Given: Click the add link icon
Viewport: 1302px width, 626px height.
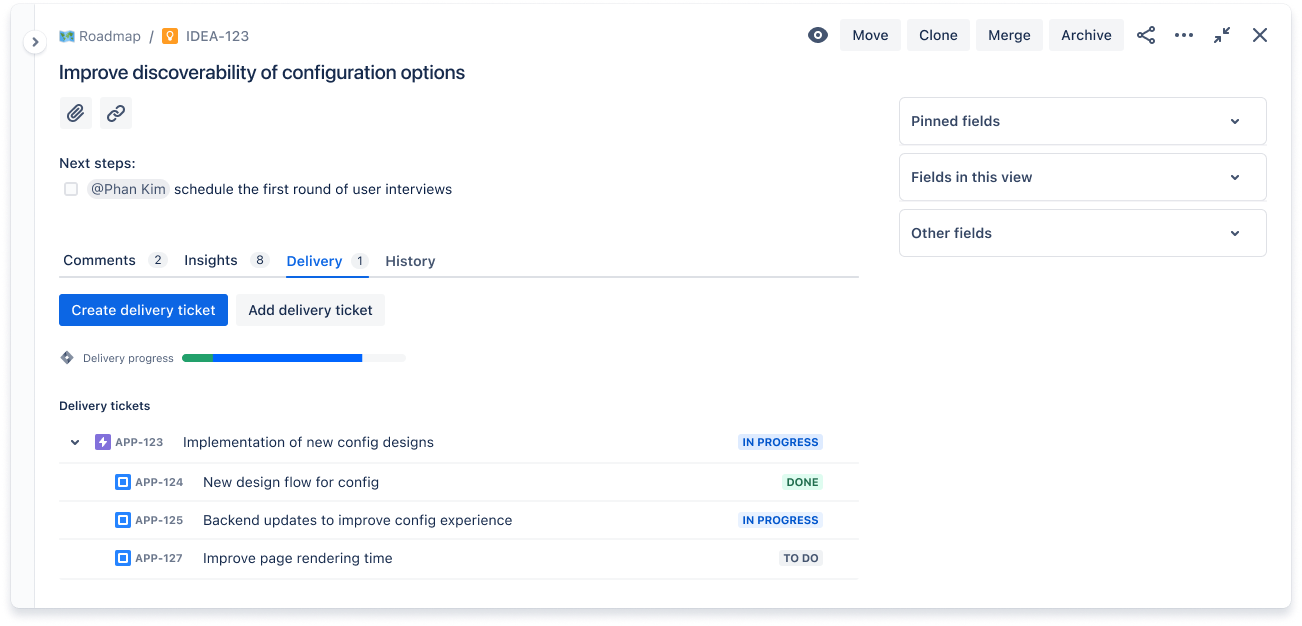Looking at the screenshot, I should (x=115, y=113).
